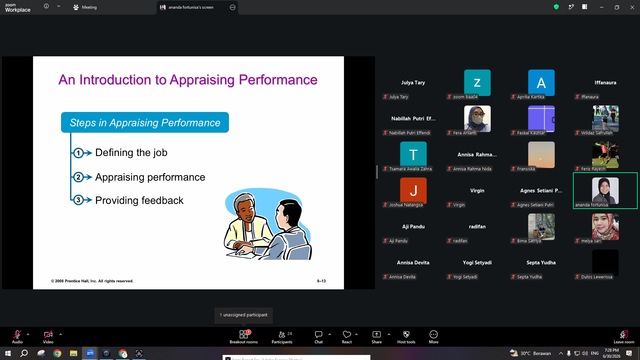Click Iffanaura participant tile
The image size is (640, 360).
(x=605, y=83)
